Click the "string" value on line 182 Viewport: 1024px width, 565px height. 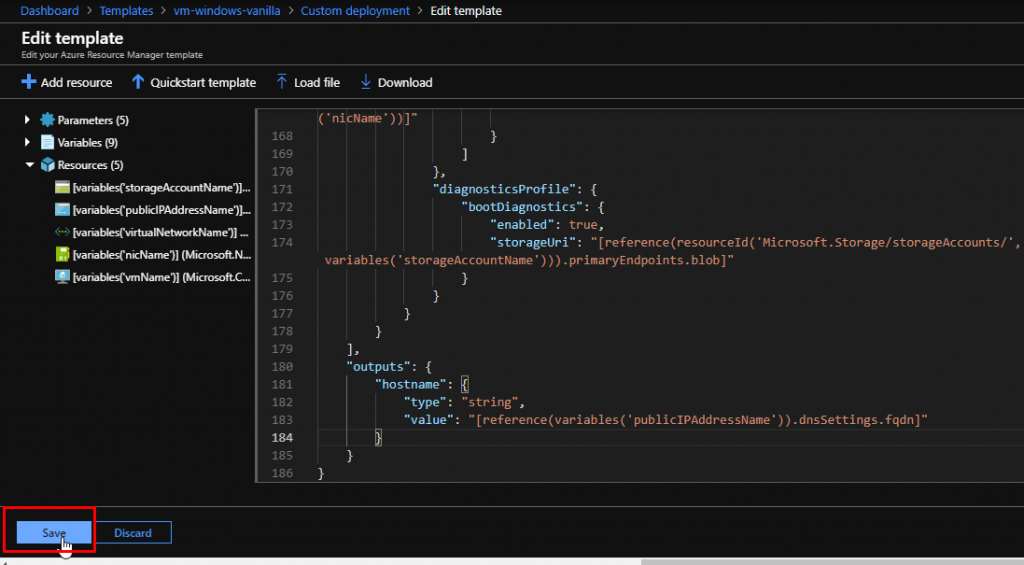[490, 402]
